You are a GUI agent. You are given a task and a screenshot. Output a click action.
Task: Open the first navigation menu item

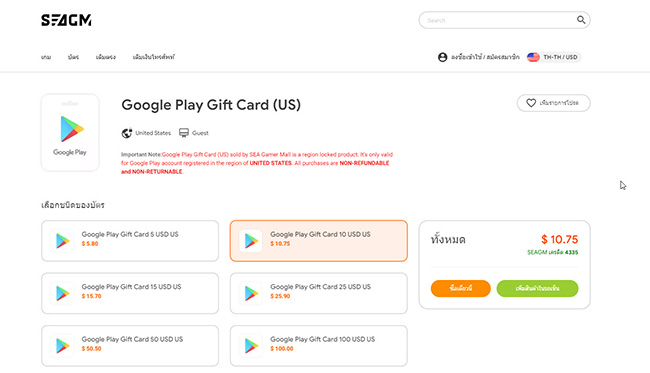[46, 57]
